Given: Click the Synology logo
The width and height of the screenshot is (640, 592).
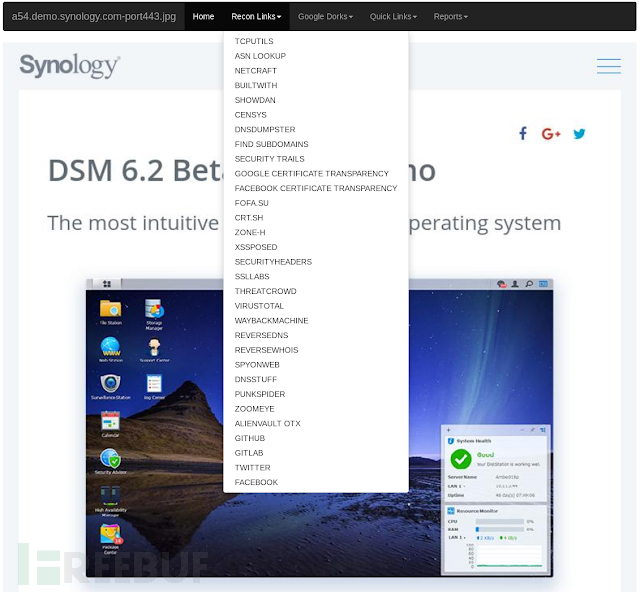Looking at the screenshot, I should [70, 65].
